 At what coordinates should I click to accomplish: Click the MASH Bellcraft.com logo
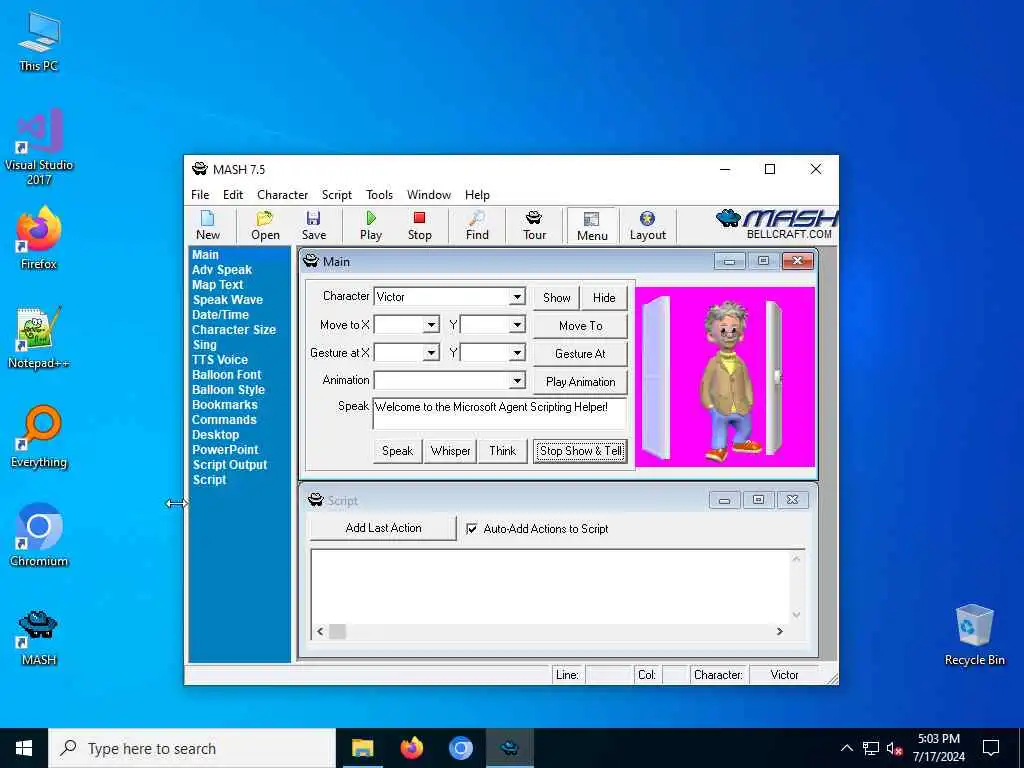(x=777, y=225)
